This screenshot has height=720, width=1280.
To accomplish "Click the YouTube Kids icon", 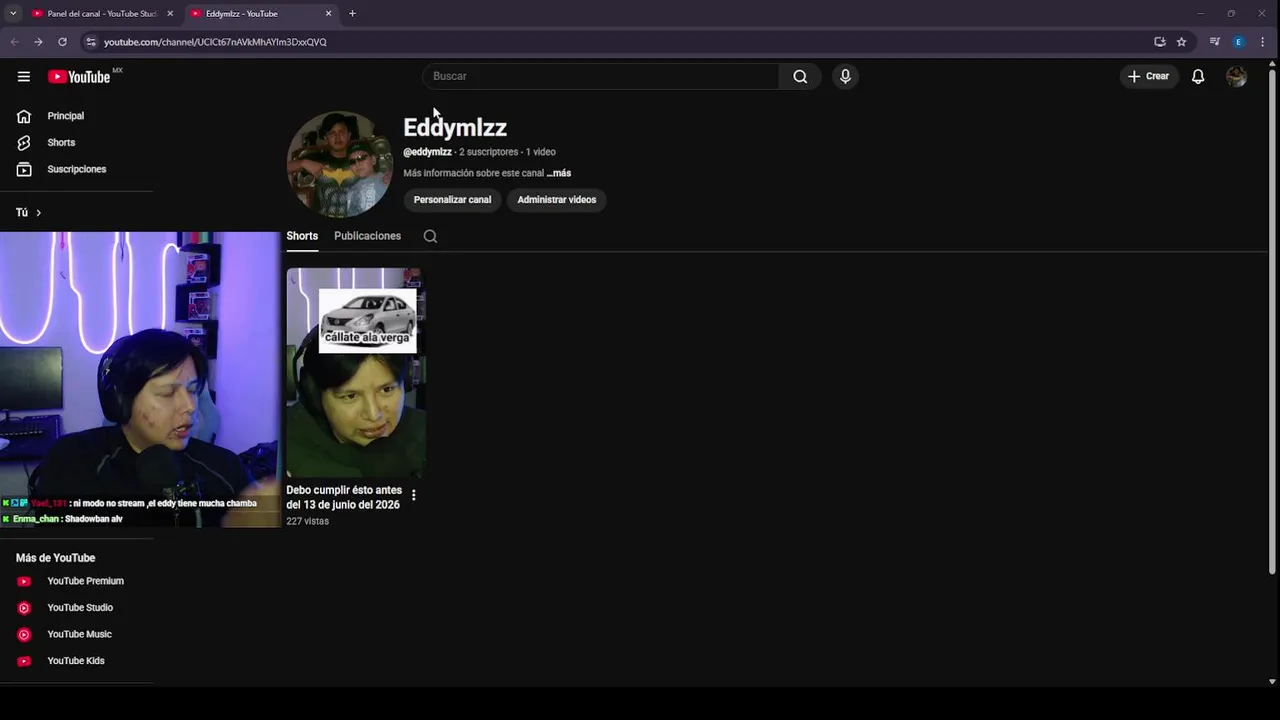I will pos(24,661).
